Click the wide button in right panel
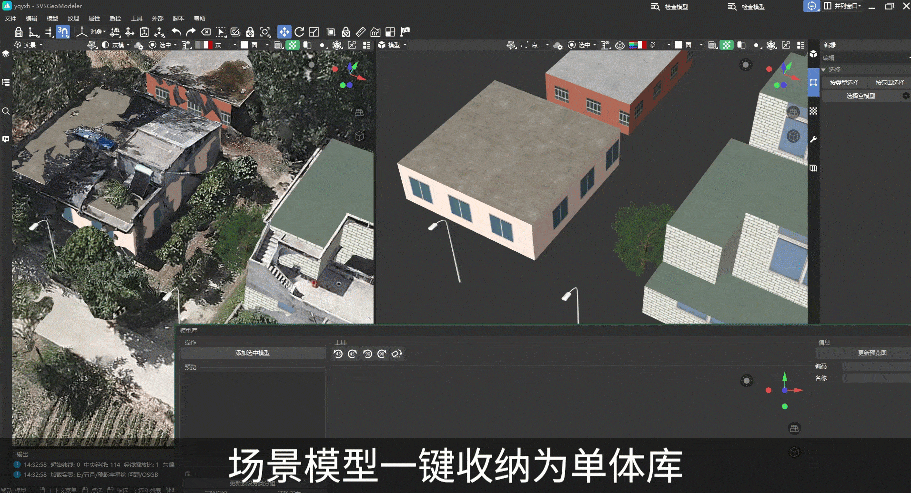911x493 pixels. pyautogui.click(x=859, y=96)
